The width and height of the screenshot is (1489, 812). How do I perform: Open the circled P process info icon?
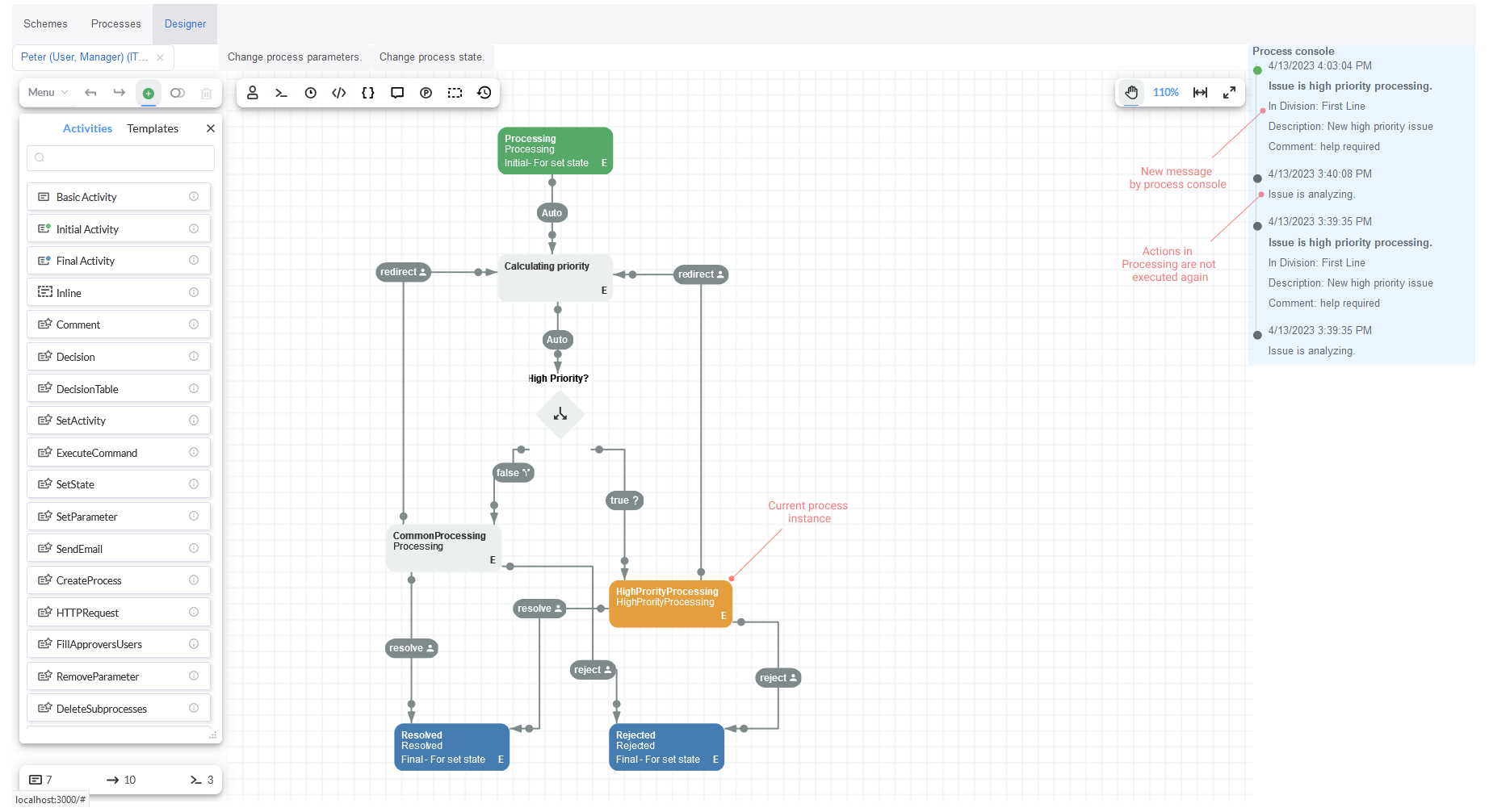(x=426, y=93)
